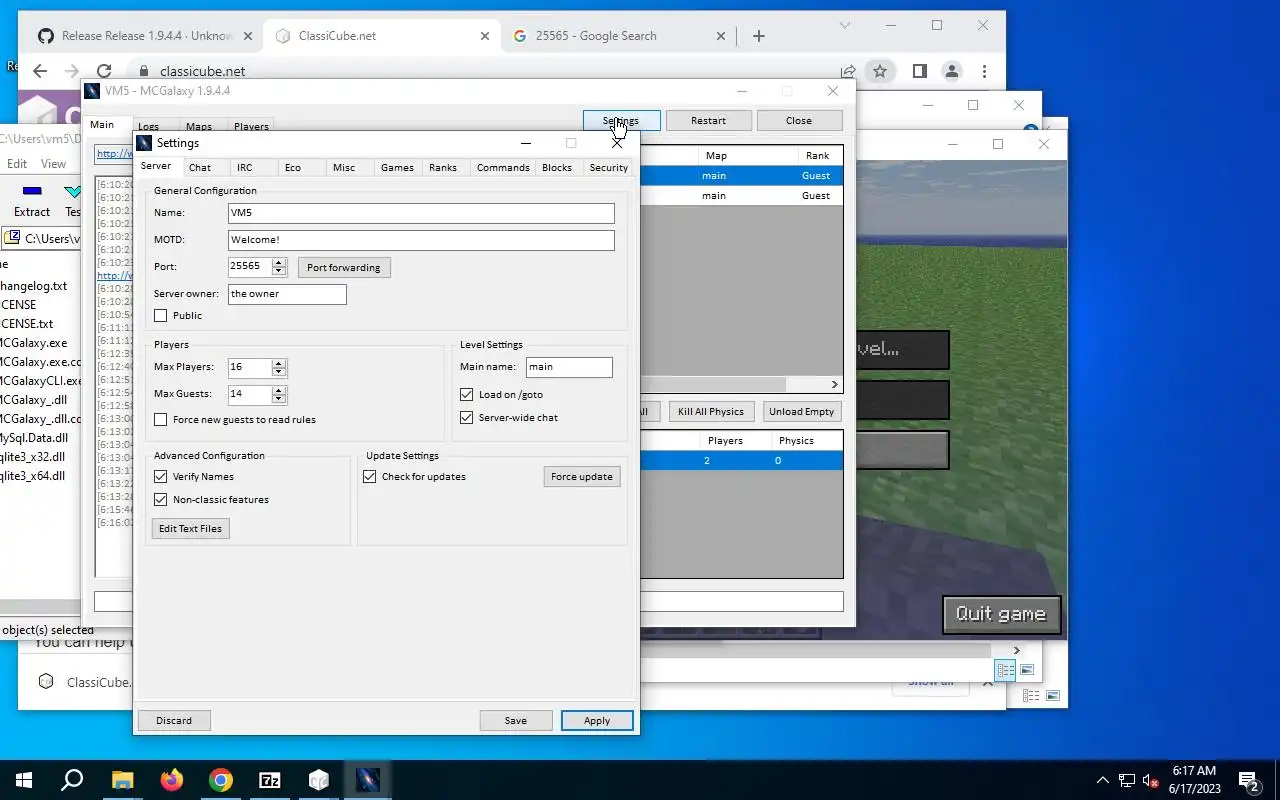Open the Games settings tab

(397, 168)
